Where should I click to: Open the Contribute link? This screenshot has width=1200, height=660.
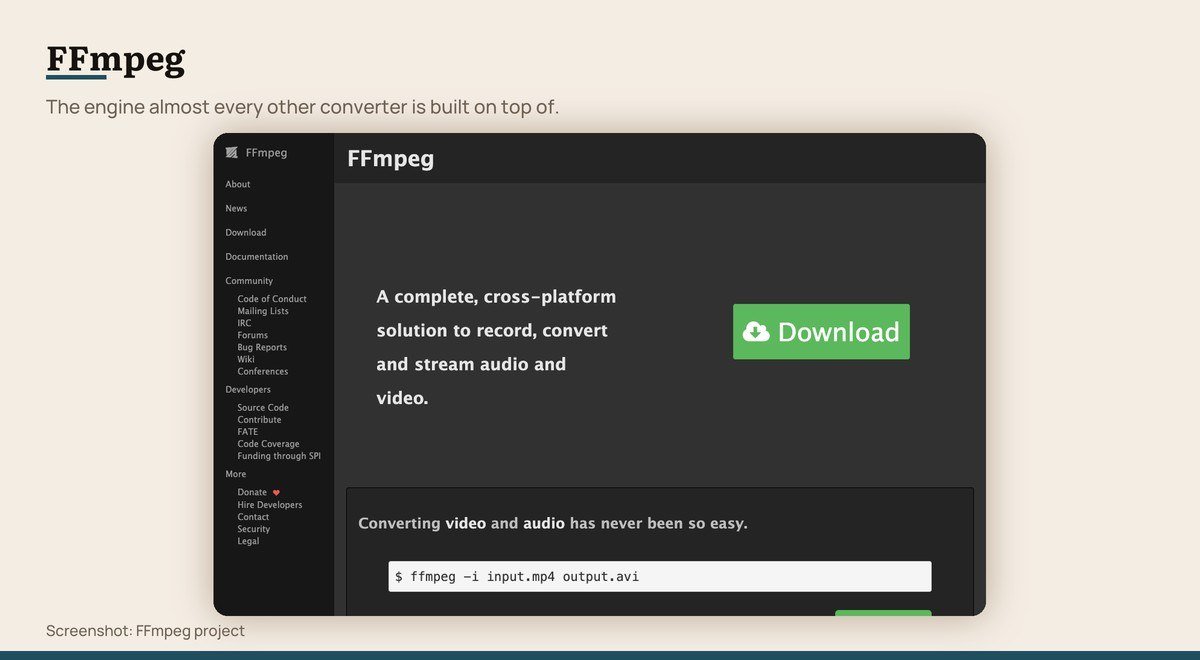pyautogui.click(x=260, y=420)
